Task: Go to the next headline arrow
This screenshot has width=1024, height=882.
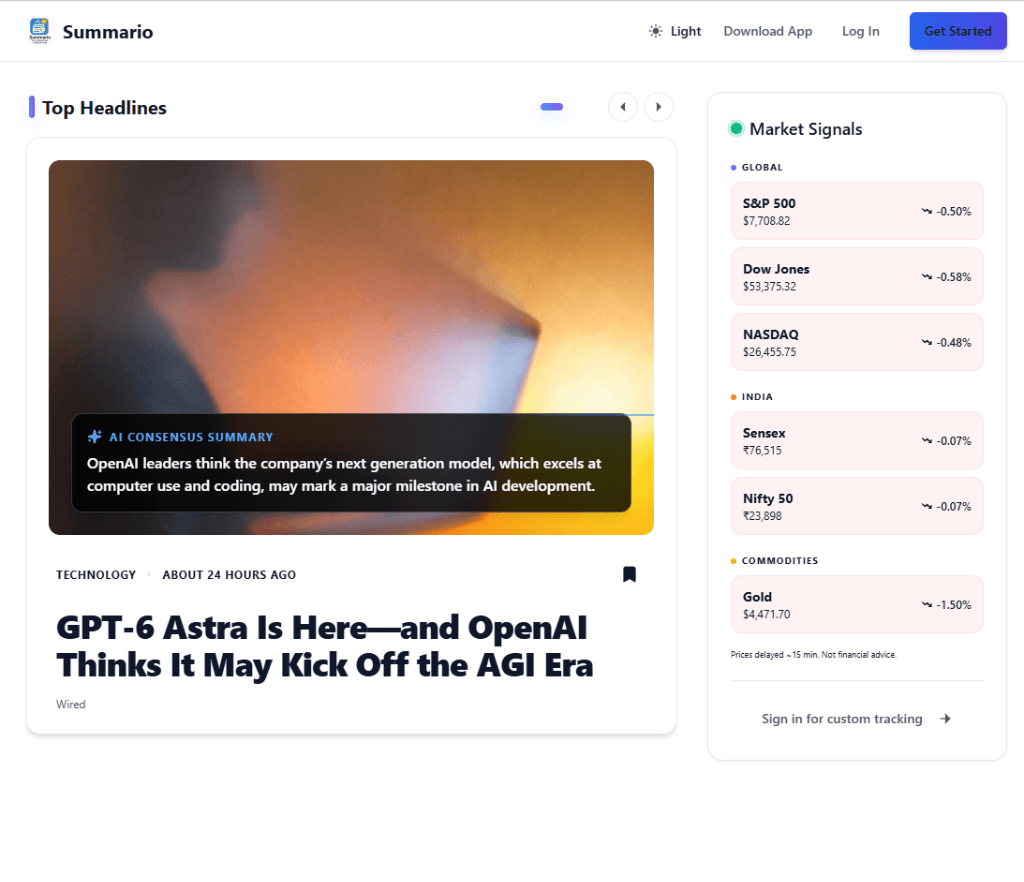Action: (658, 106)
